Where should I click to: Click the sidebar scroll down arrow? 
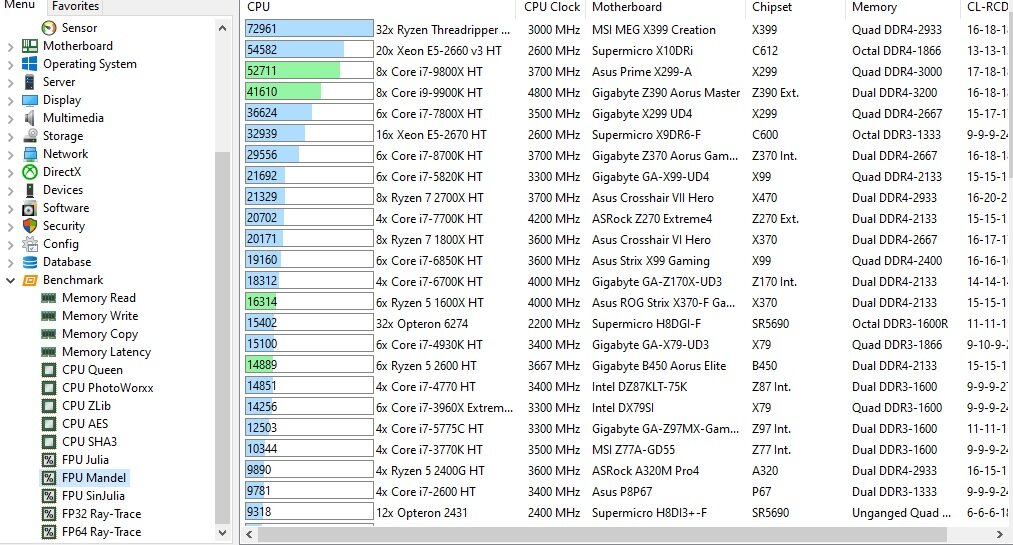[x=222, y=533]
